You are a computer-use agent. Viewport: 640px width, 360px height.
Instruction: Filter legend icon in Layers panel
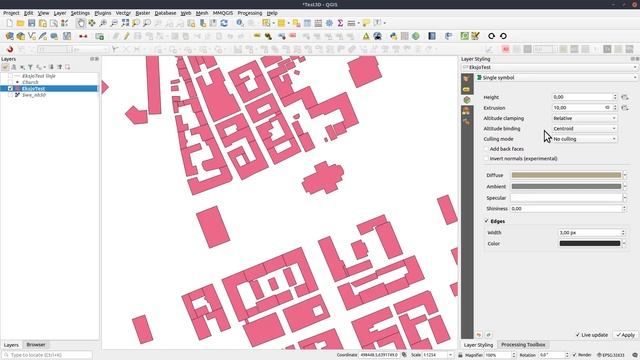click(30, 67)
